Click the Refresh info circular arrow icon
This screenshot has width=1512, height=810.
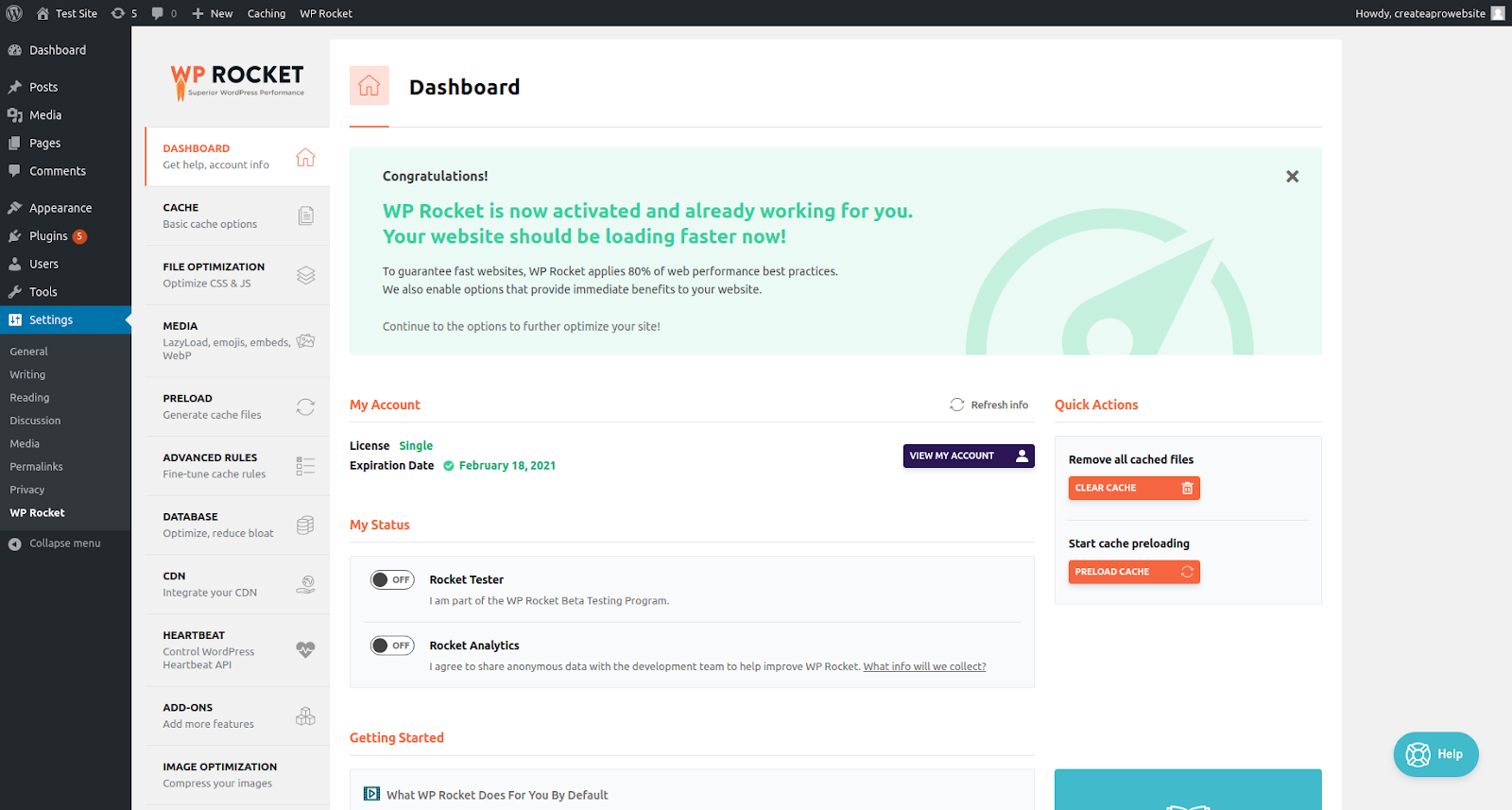click(x=956, y=405)
